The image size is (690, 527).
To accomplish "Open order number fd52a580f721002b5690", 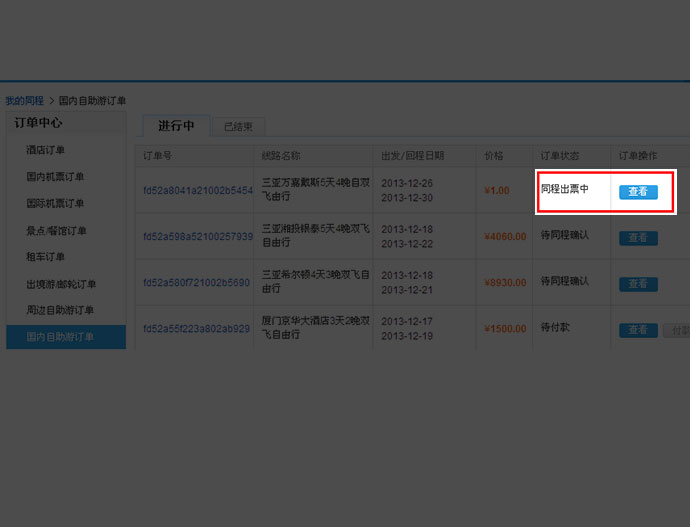I will tap(196, 283).
